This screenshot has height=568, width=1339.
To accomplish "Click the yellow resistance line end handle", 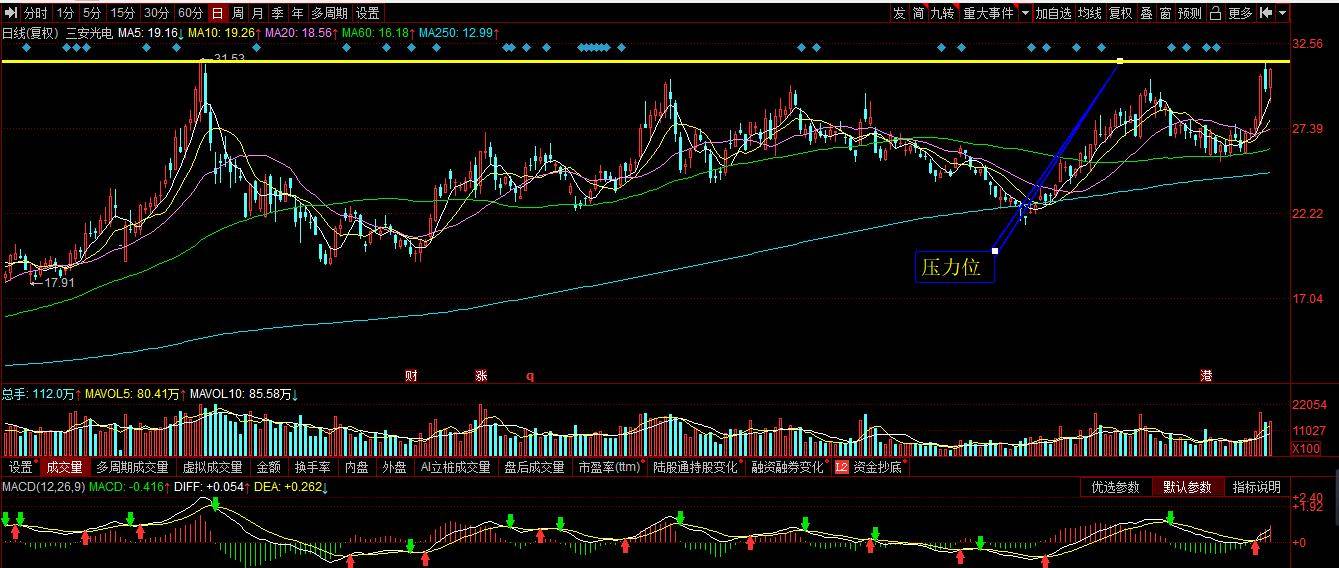I will pos(1120,61).
